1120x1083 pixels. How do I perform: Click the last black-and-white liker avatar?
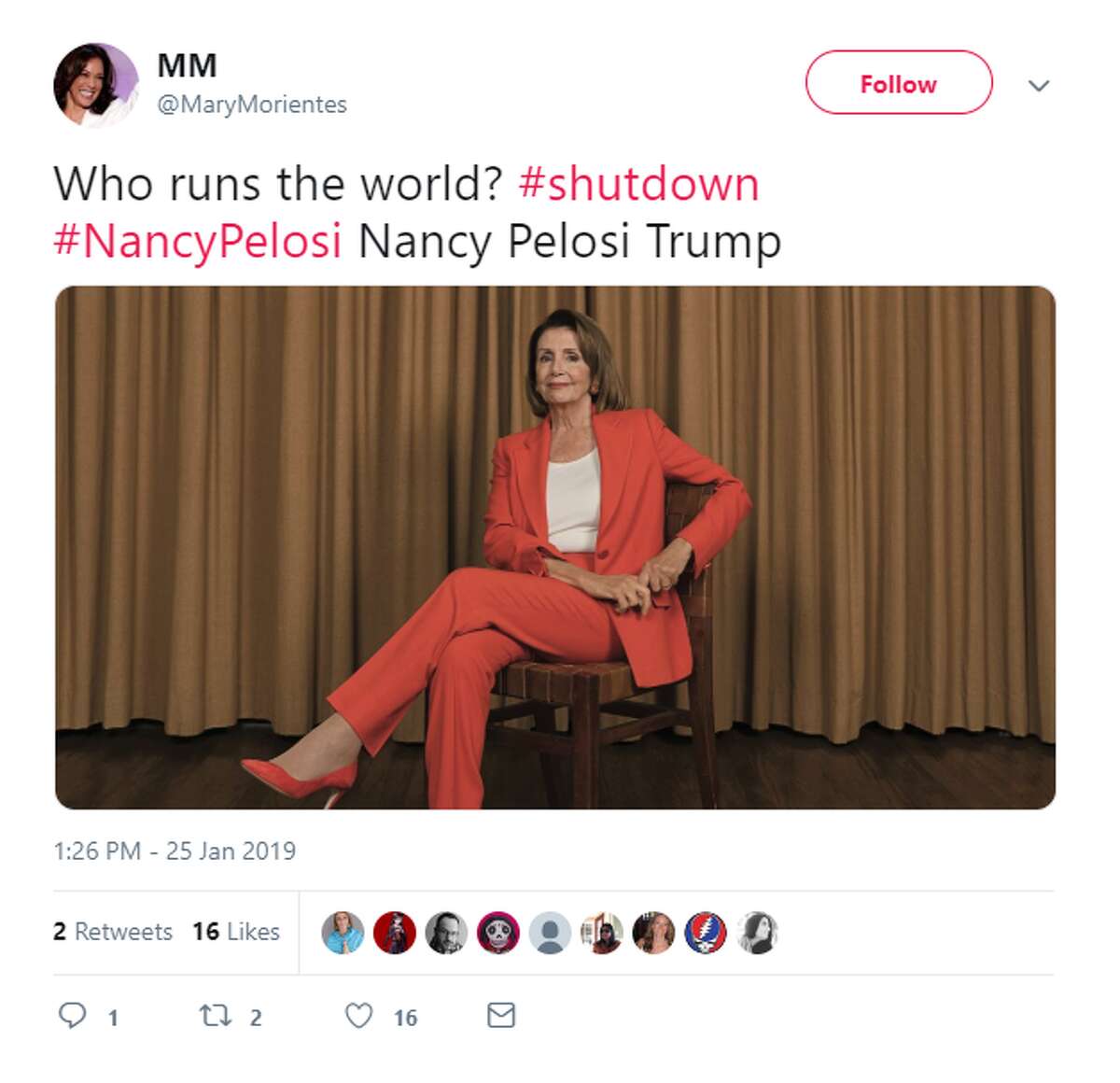pos(757,933)
